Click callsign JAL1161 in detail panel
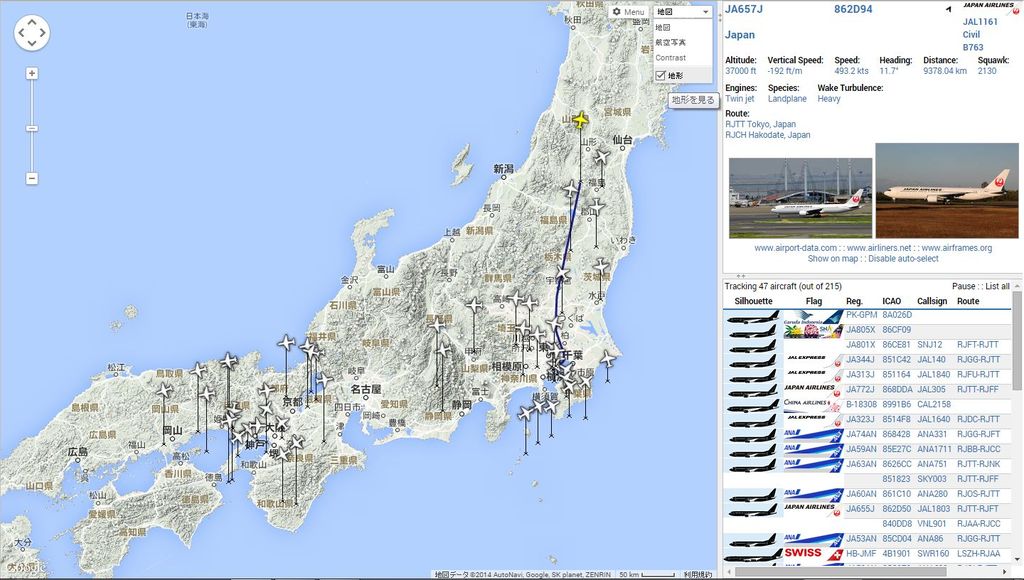This screenshot has width=1024, height=580. (980, 22)
